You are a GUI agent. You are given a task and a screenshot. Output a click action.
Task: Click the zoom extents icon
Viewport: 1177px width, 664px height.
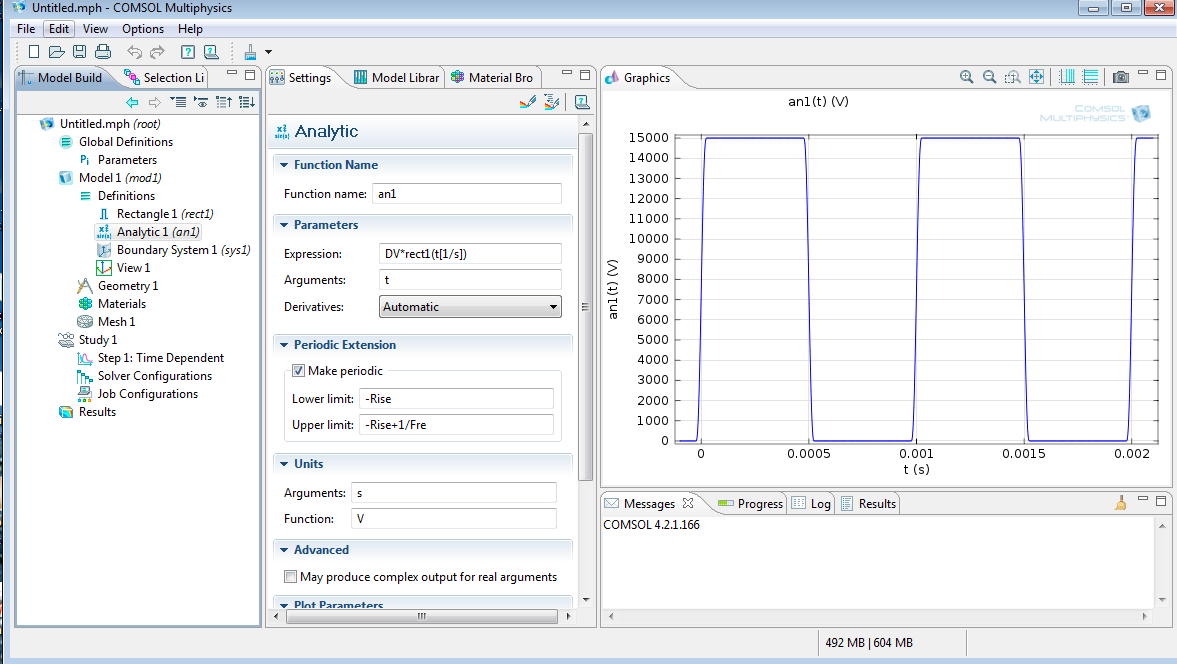pos(1036,77)
